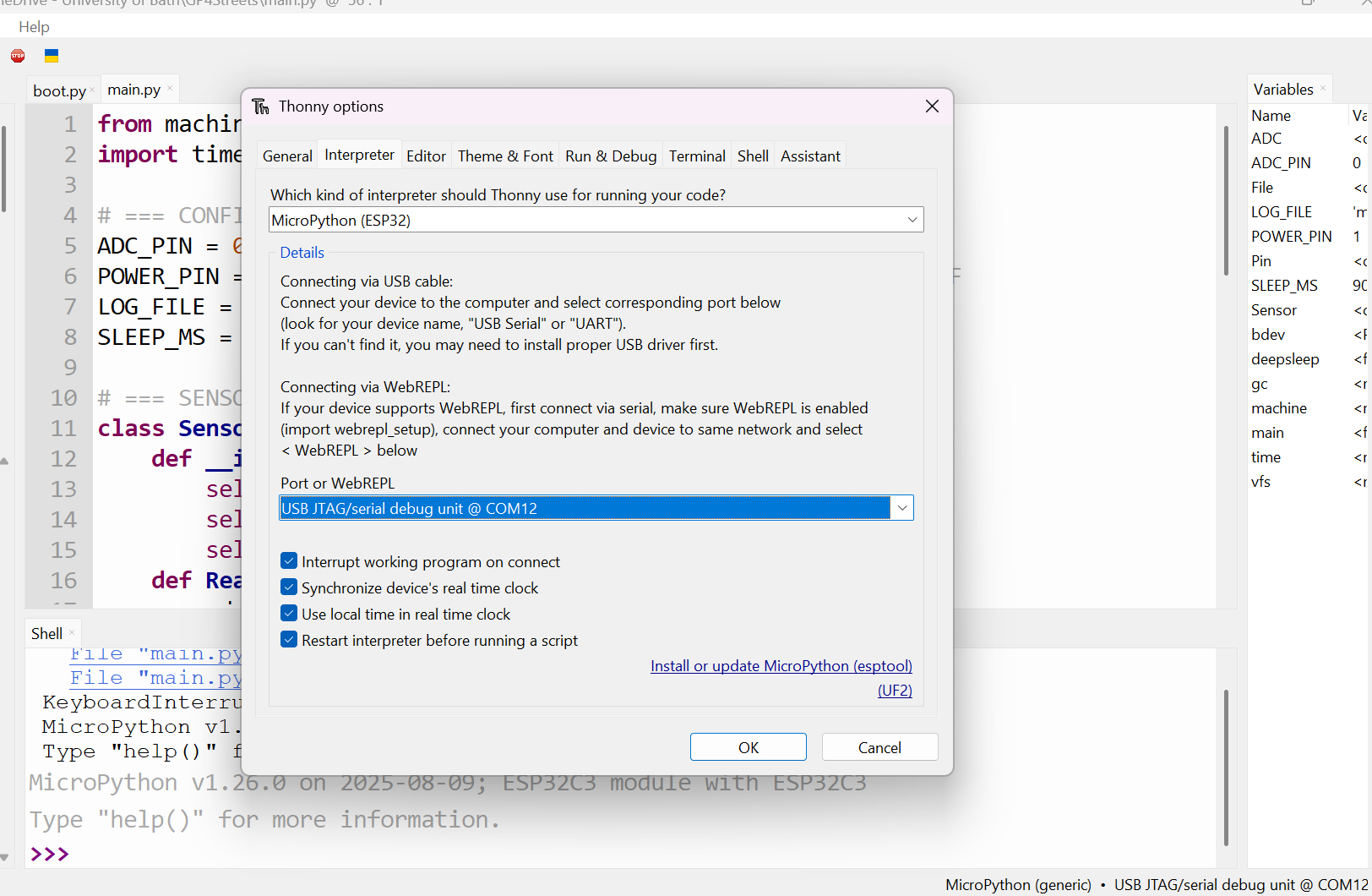Click the Shell panel vertical scrollbar
Viewport: 1372px width, 896px height.
[1226, 768]
